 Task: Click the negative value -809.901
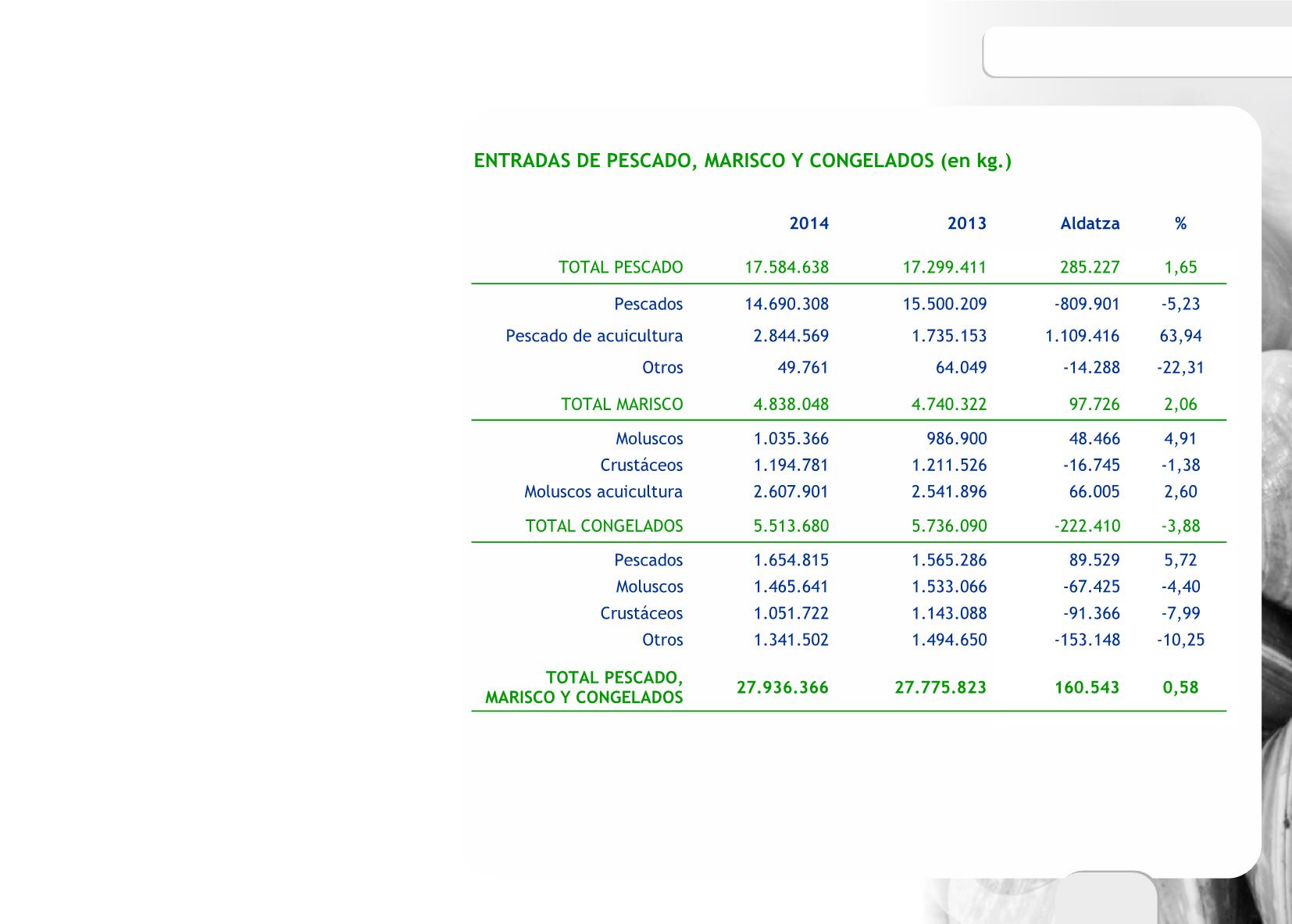pyautogui.click(x=1087, y=304)
